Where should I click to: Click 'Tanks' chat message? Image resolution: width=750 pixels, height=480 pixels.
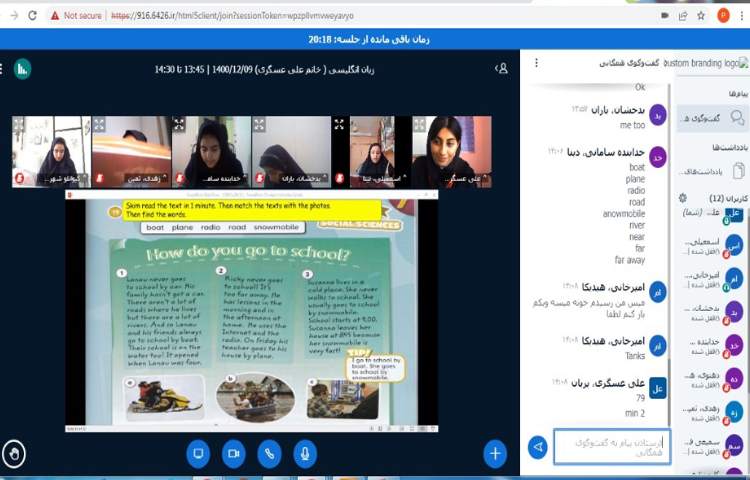[635, 356]
